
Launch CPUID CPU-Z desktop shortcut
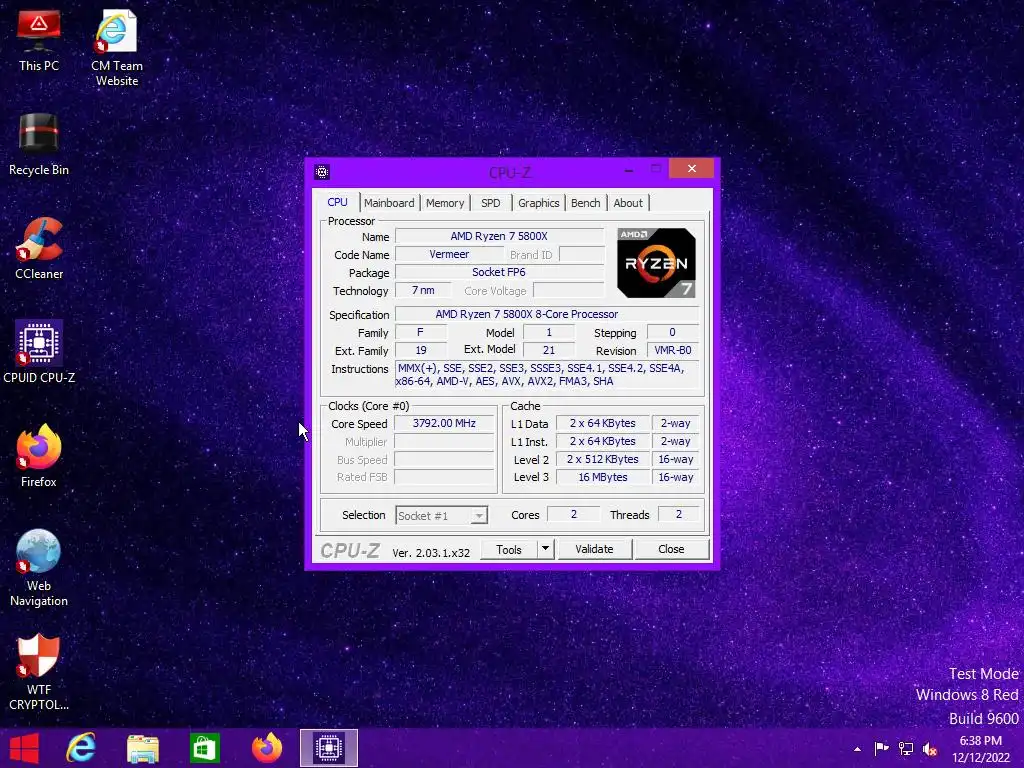[39, 351]
